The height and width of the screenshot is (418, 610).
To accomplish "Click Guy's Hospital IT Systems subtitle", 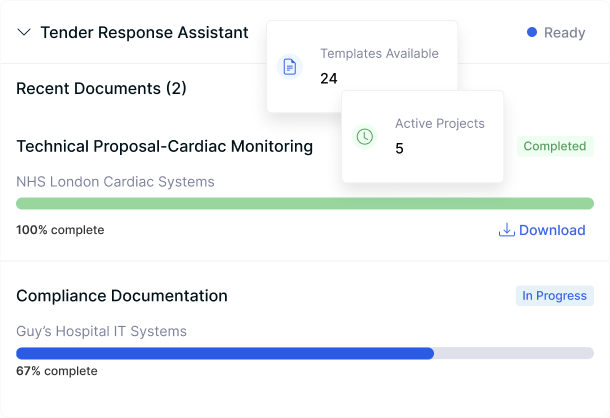I will tap(101, 331).
